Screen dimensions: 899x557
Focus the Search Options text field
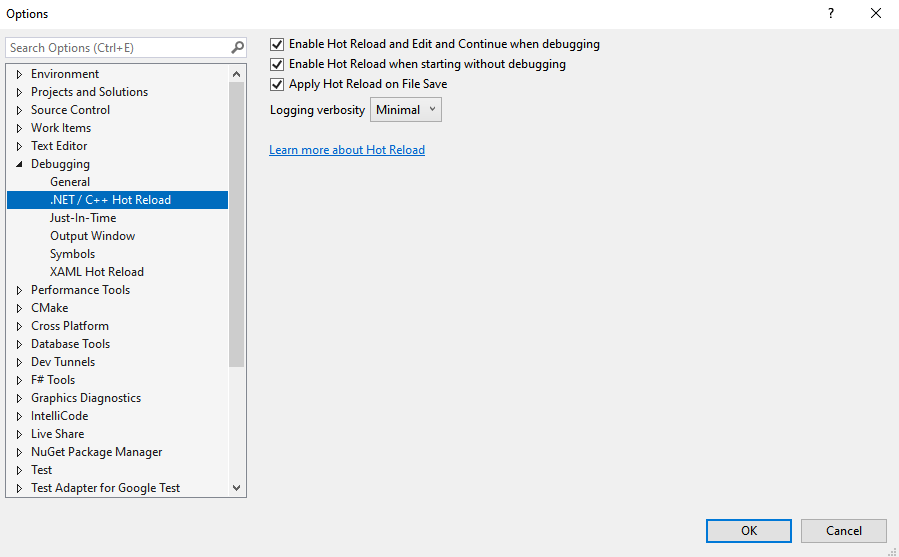point(115,48)
